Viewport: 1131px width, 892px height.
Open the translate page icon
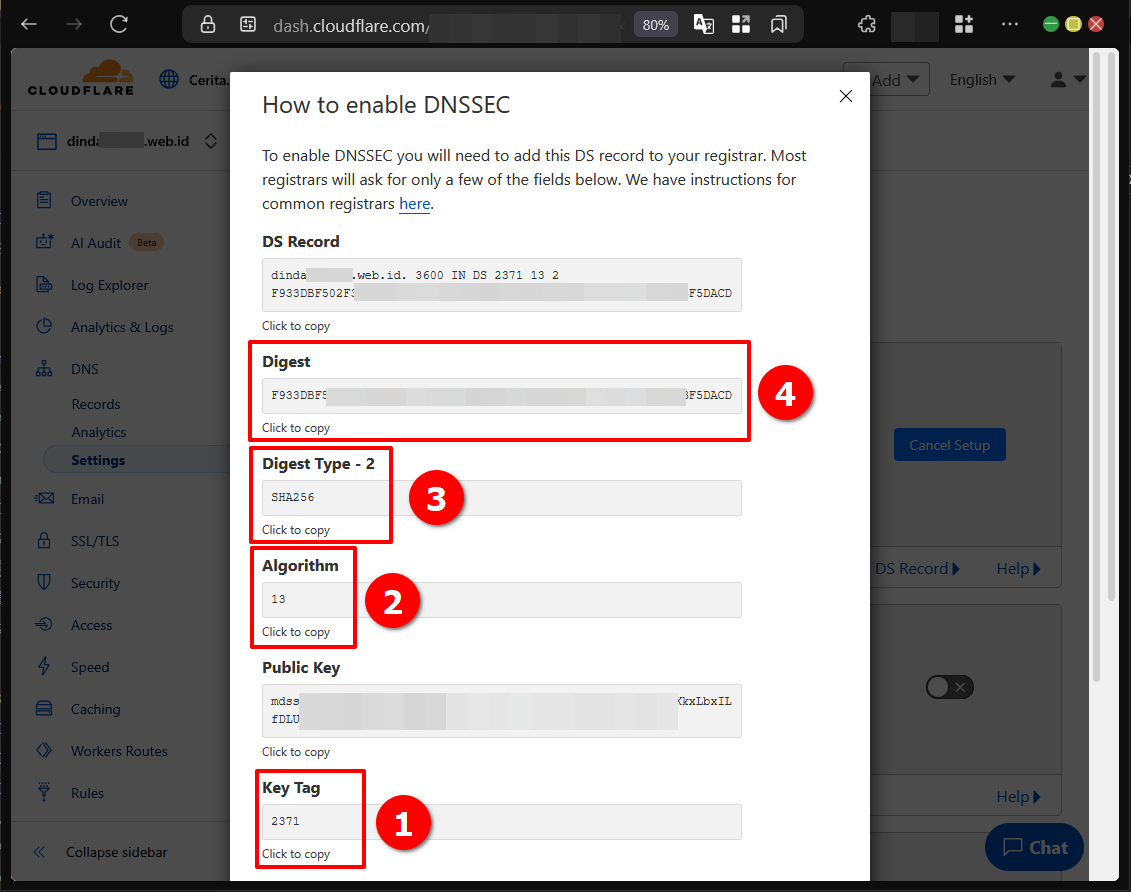(x=703, y=25)
